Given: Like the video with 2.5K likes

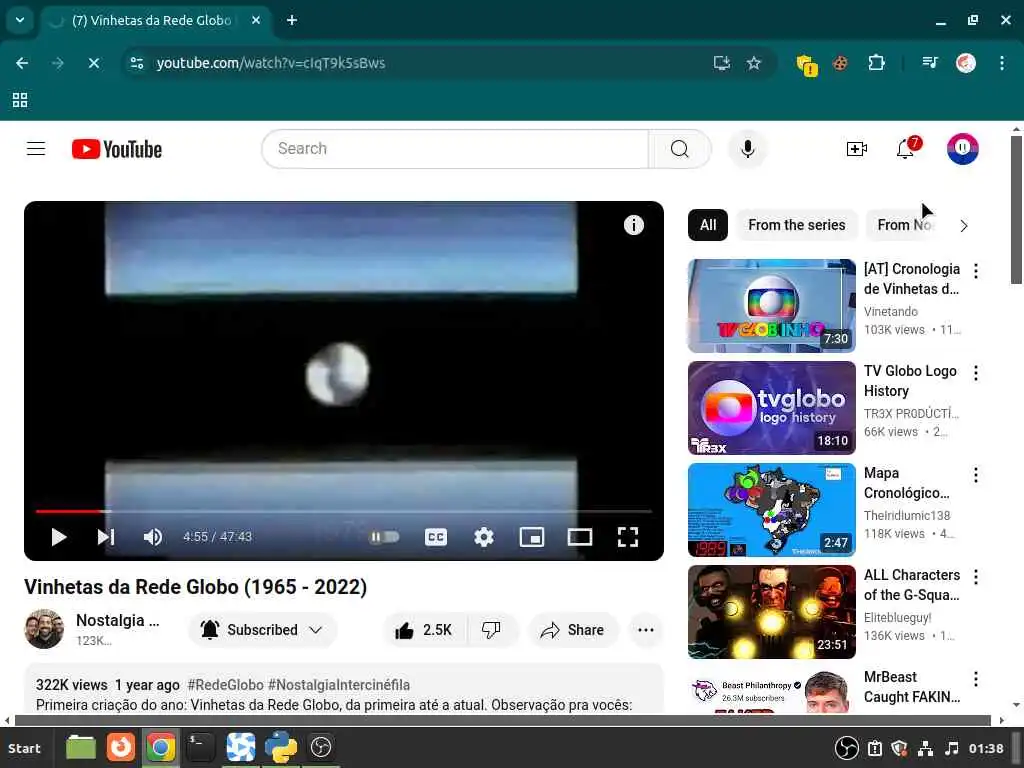Looking at the screenshot, I should pyautogui.click(x=424, y=630).
